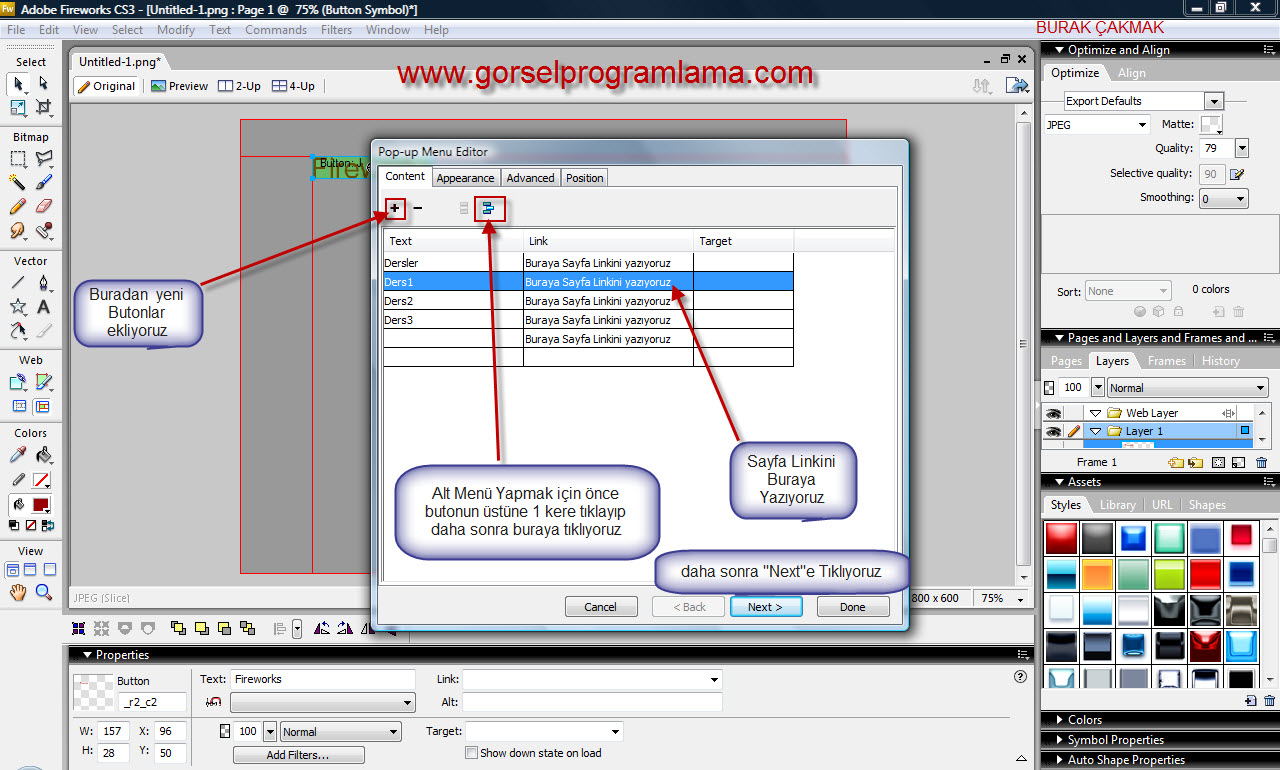Hide the Web Layer using eye icon
The image size is (1280, 770).
point(1052,413)
